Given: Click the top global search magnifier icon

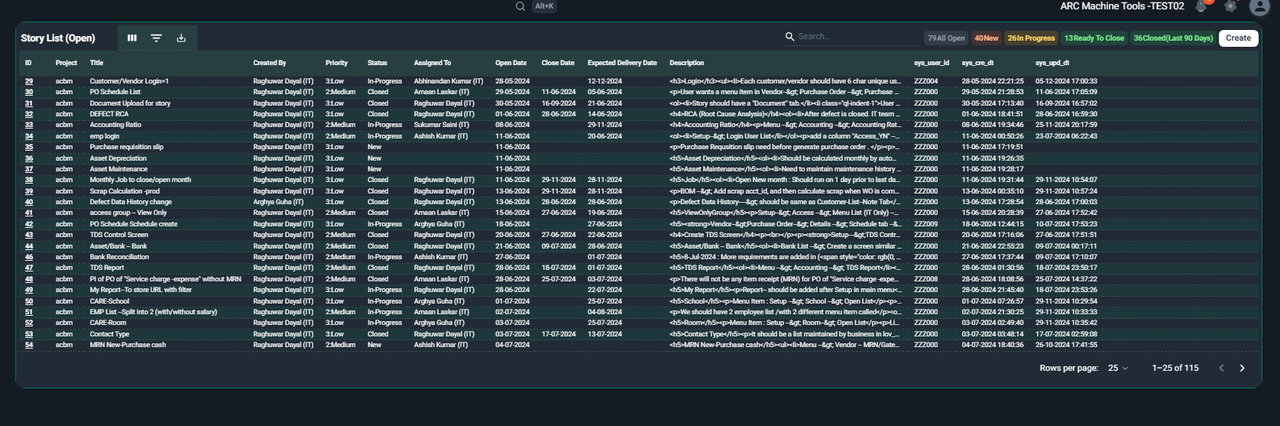Looking at the screenshot, I should click(x=520, y=6).
